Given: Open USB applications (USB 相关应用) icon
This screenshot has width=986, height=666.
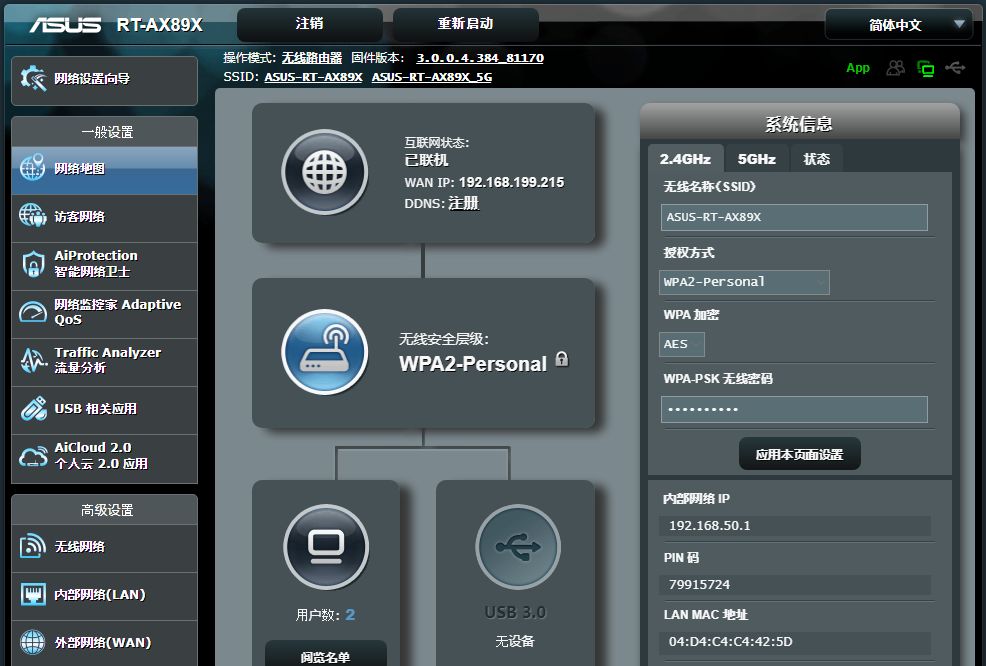Looking at the screenshot, I should coord(33,408).
